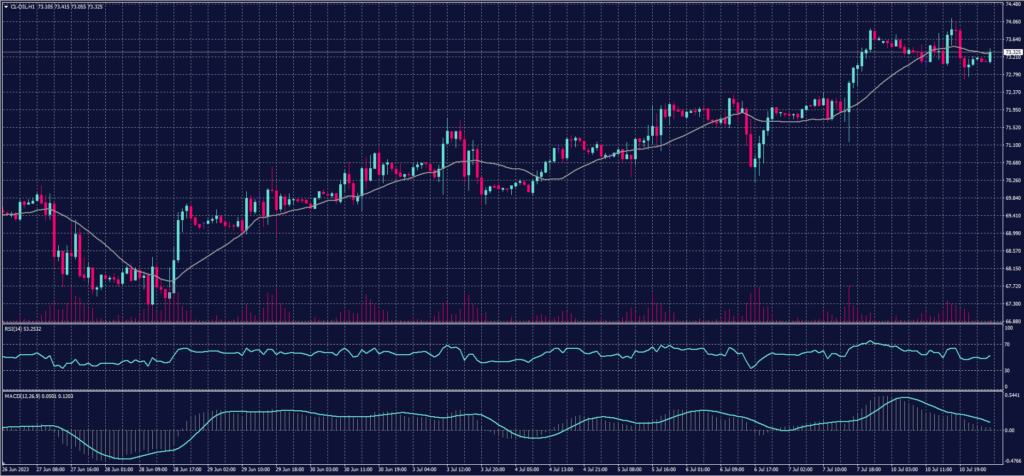Open the dropdown arrow beside CL-OIL,H1
The image size is (1024, 476).
pos(4,6)
